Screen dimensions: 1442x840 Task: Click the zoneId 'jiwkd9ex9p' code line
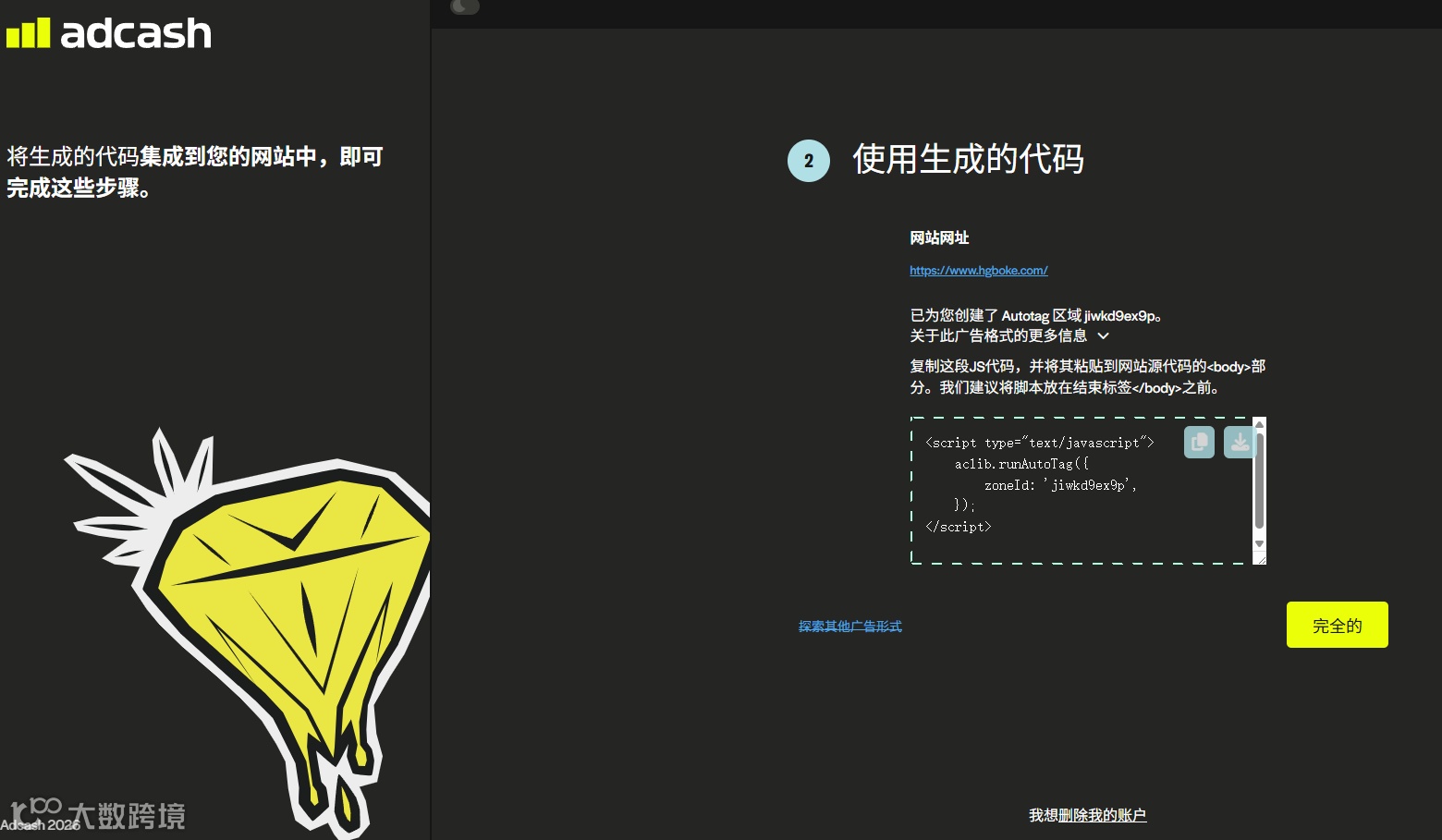point(1060,485)
